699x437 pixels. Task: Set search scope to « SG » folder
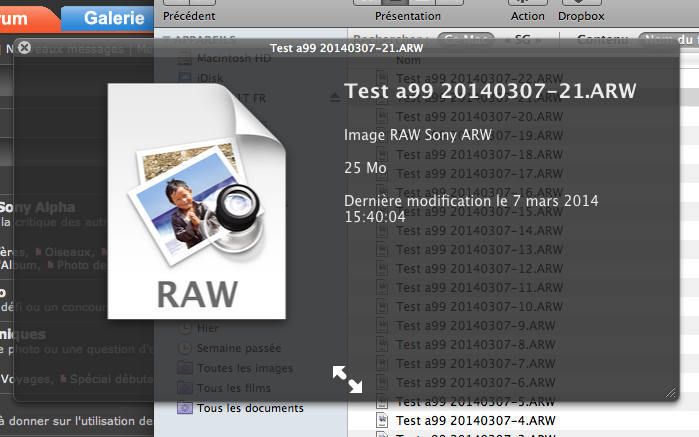[x=522, y=40]
